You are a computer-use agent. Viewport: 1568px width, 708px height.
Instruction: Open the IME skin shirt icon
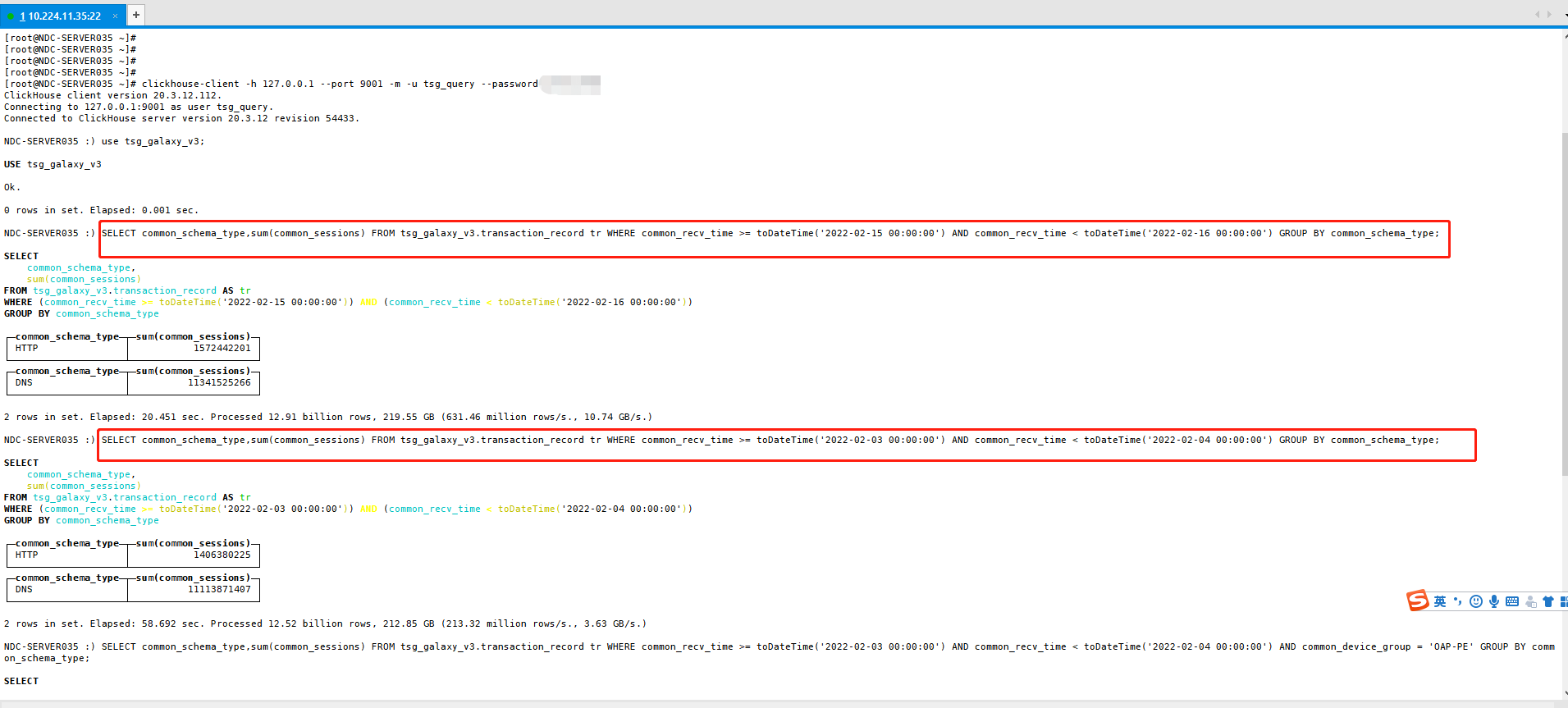click(1548, 601)
